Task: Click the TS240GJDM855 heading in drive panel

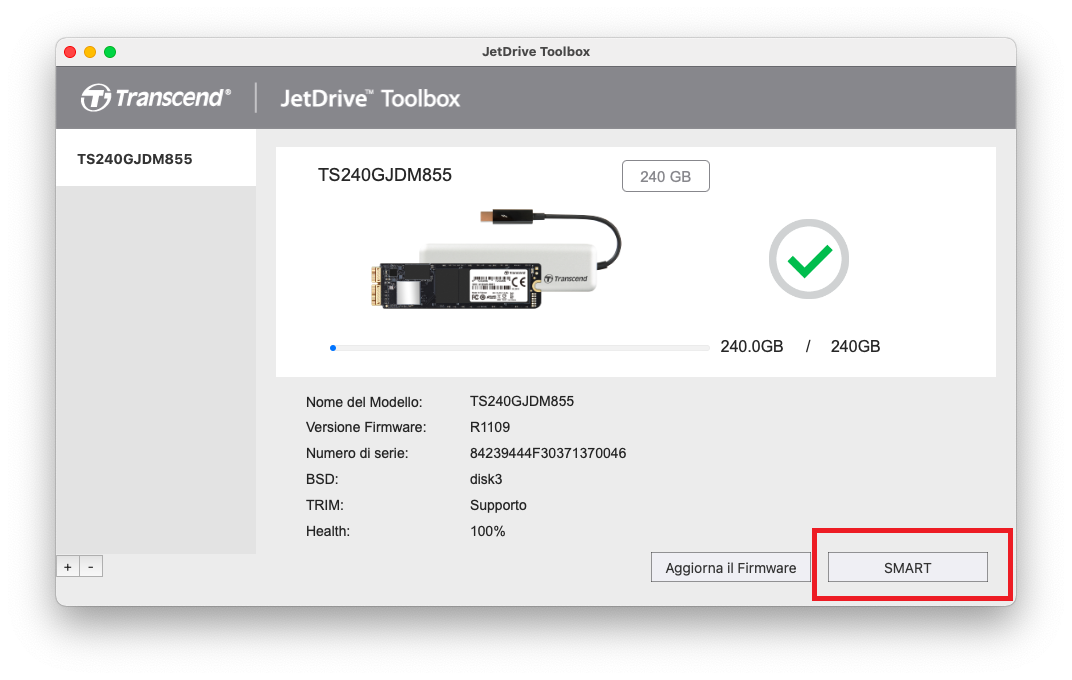Action: pyautogui.click(x=384, y=175)
